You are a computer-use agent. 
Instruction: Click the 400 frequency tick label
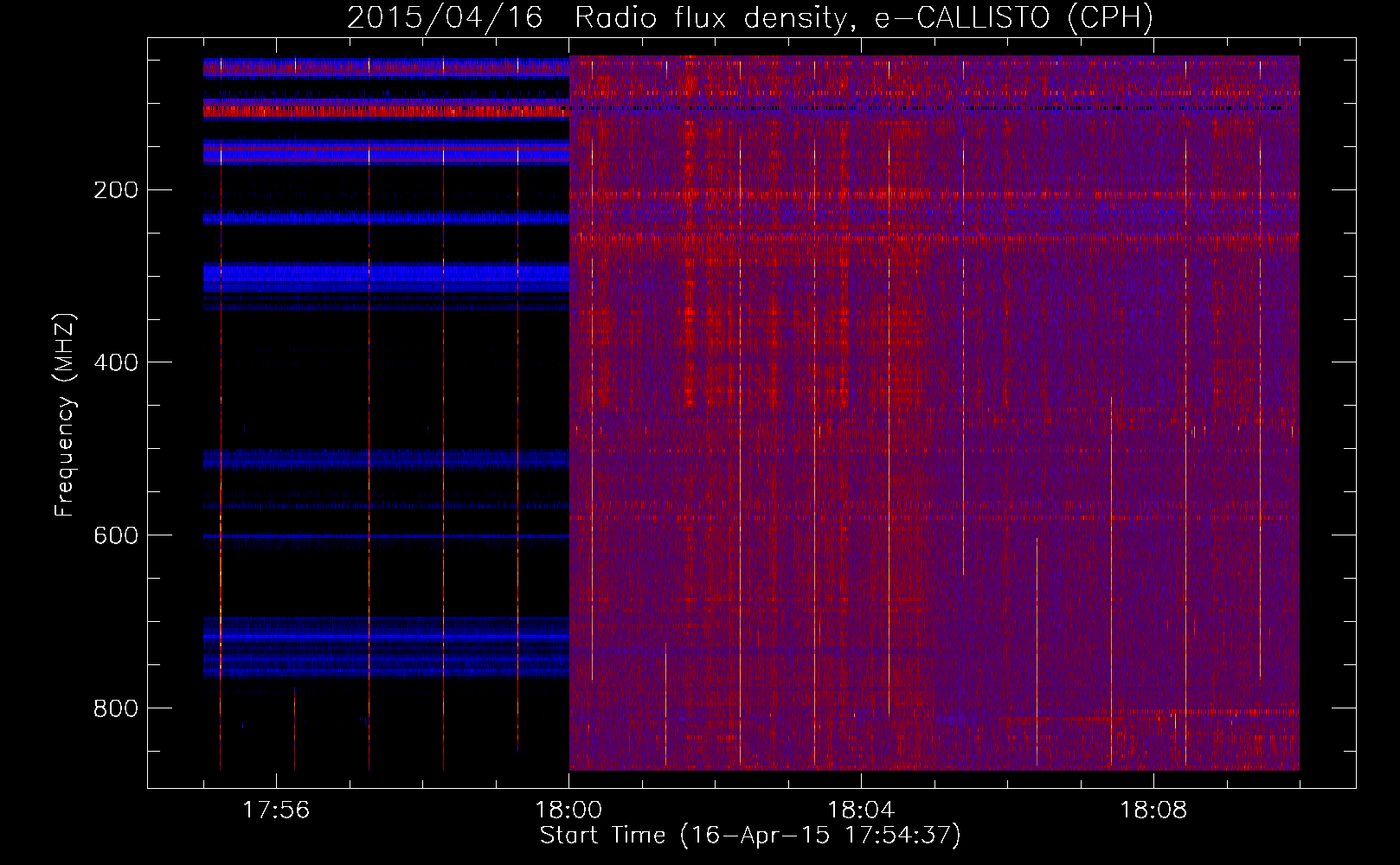click(x=115, y=362)
